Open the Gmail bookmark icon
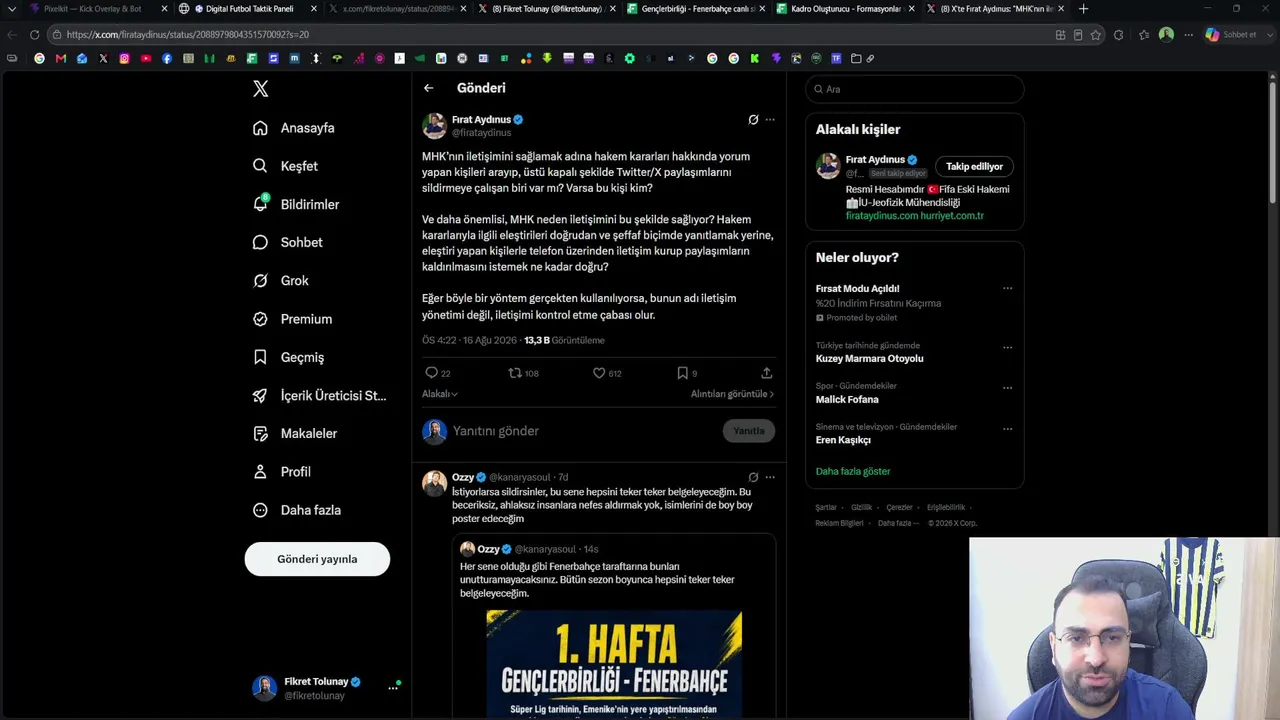Image resolution: width=1280 pixels, height=720 pixels. (61, 58)
